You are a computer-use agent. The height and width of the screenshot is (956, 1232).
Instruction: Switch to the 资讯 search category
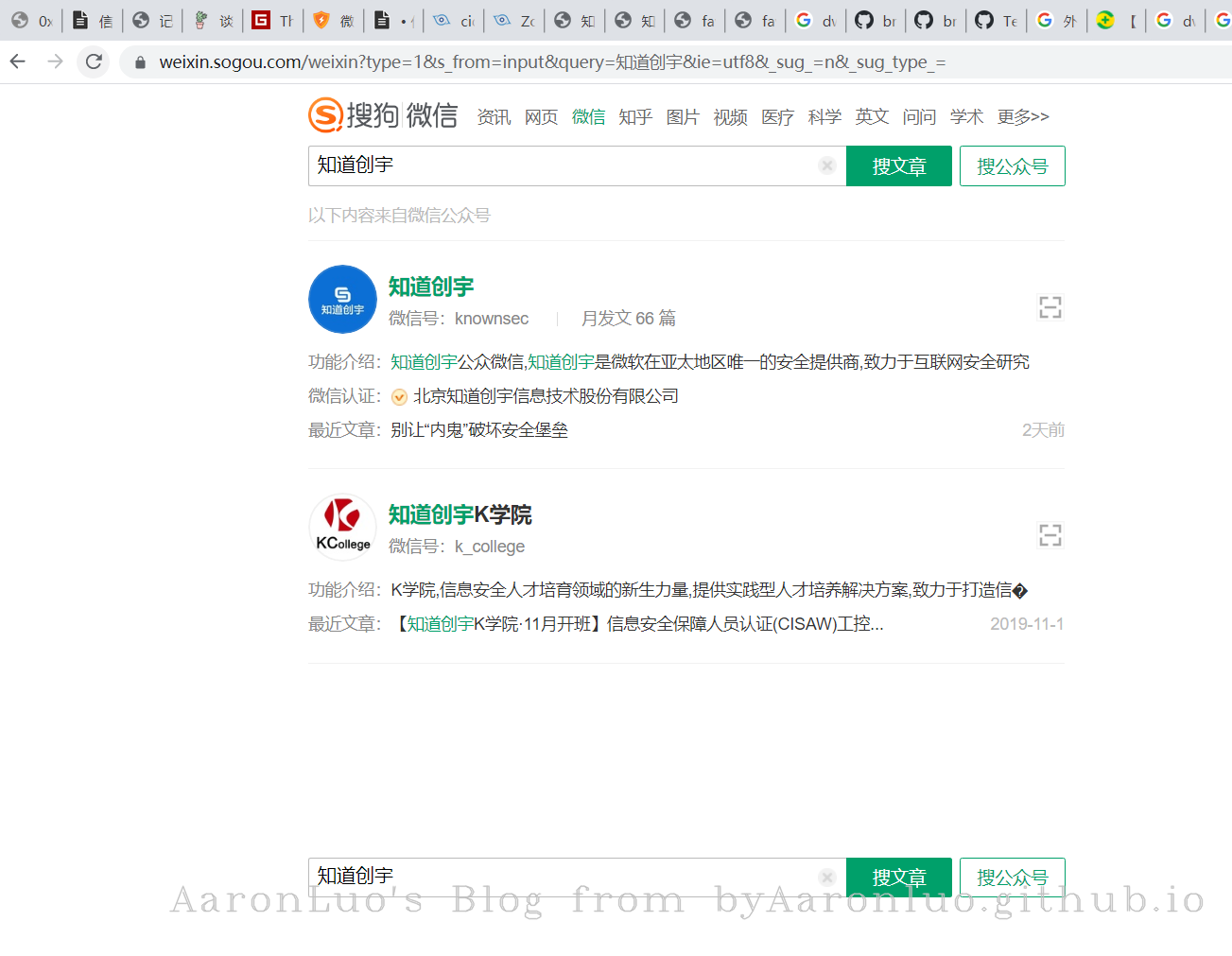tap(494, 116)
